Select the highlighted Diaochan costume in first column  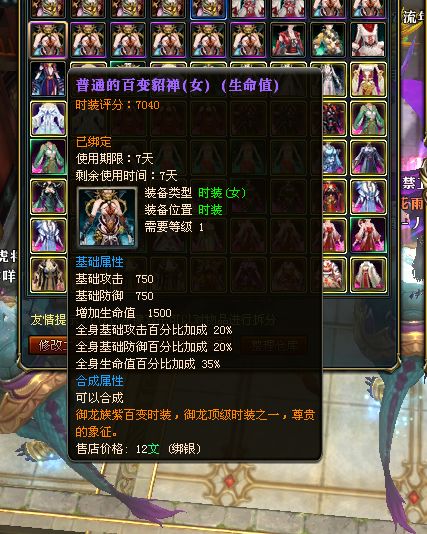(x=48, y=40)
